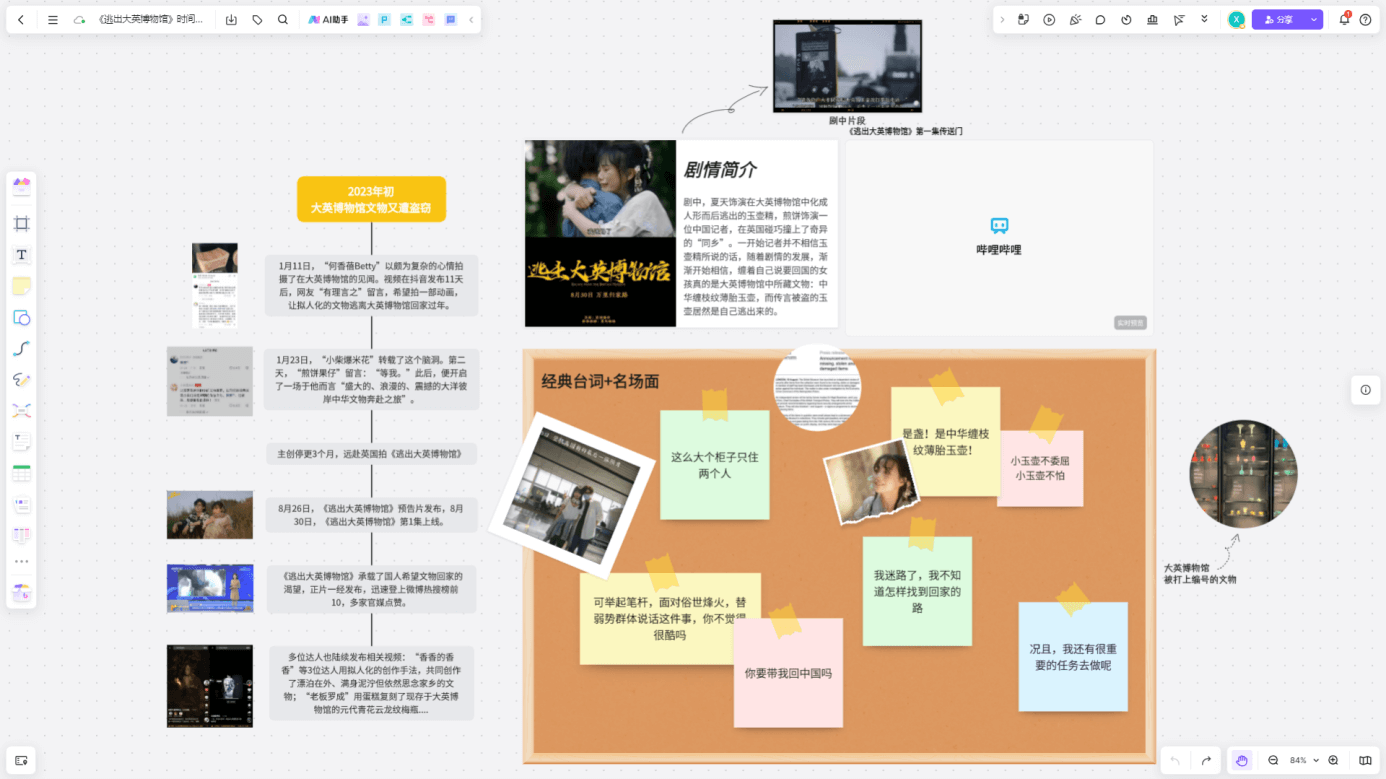This screenshot has height=779, width=1386.
Task: Undo the last action
Action: point(1175,761)
